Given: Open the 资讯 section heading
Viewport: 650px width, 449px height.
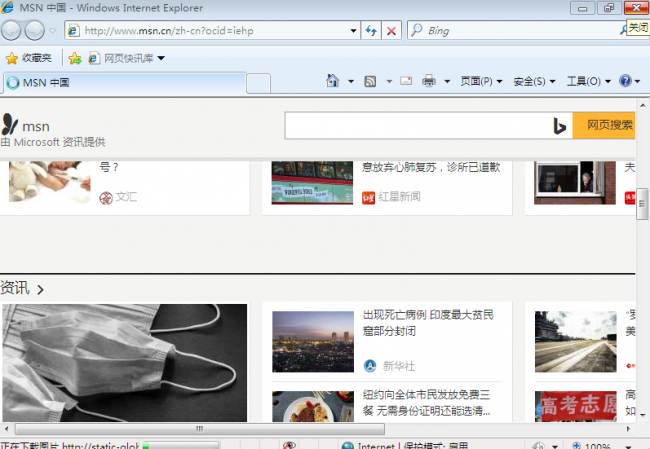Looking at the screenshot, I should coord(15,287).
